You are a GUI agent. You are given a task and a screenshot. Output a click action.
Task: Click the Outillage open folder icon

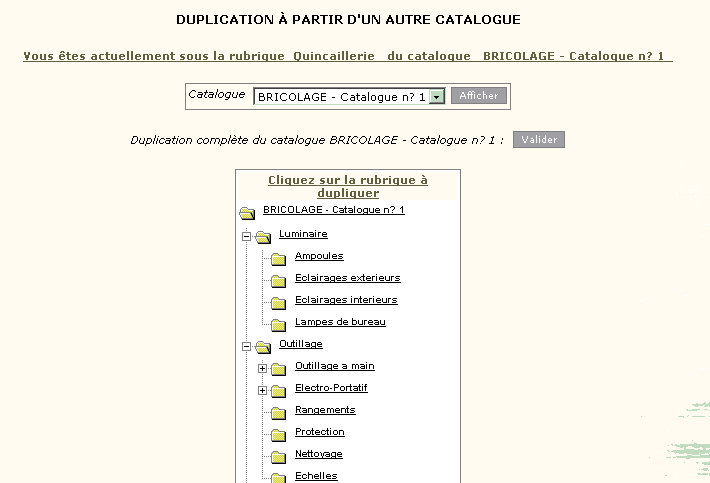click(x=263, y=347)
